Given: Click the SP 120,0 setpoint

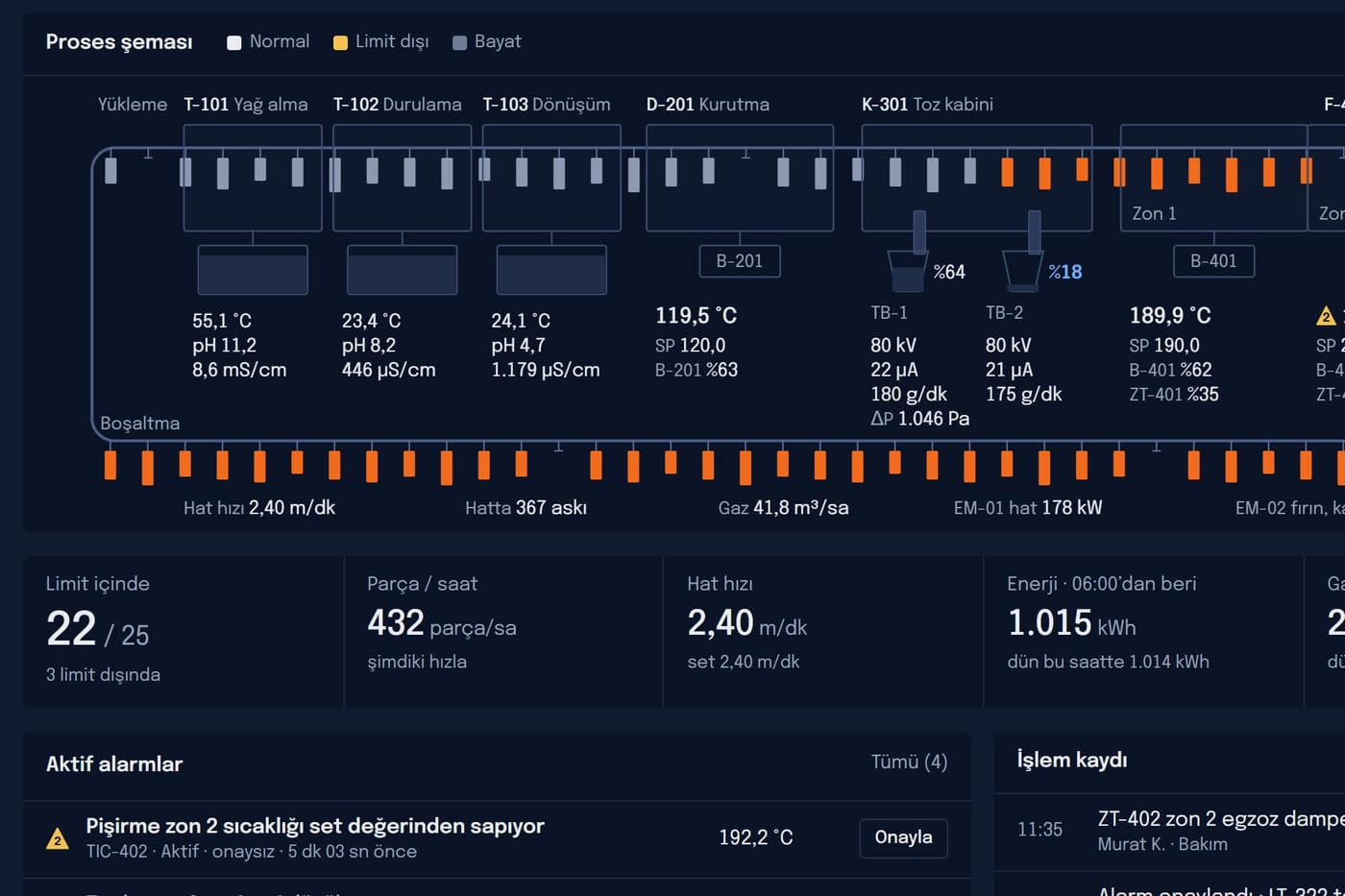Looking at the screenshot, I should (691, 346).
